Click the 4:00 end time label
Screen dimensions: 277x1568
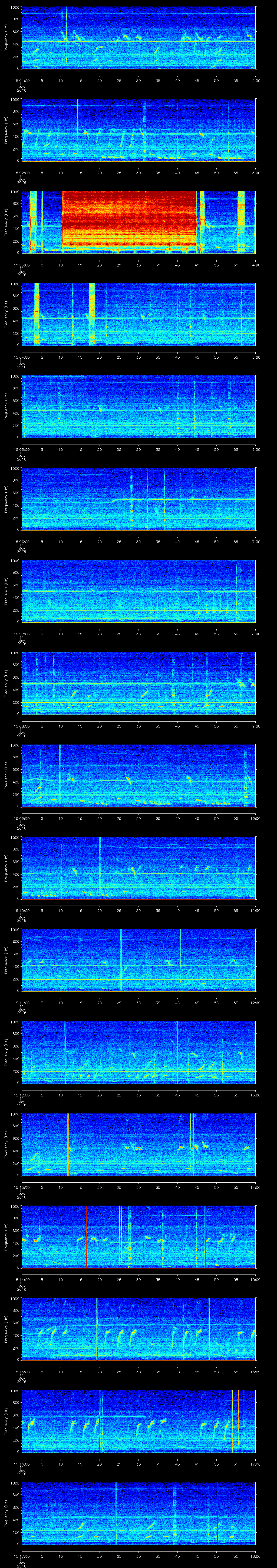tap(256, 265)
